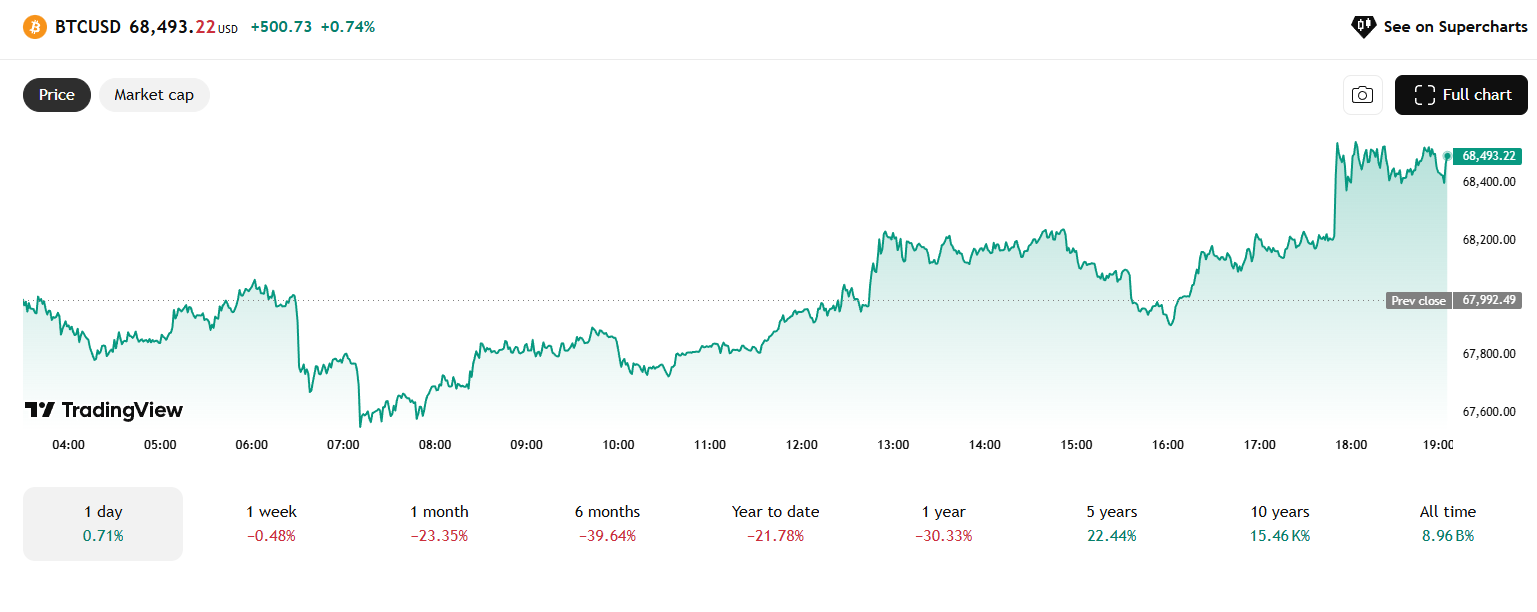Screen dimensions: 1537x612
Task: Click the TradingView logo on chart
Action: (x=104, y=410)
